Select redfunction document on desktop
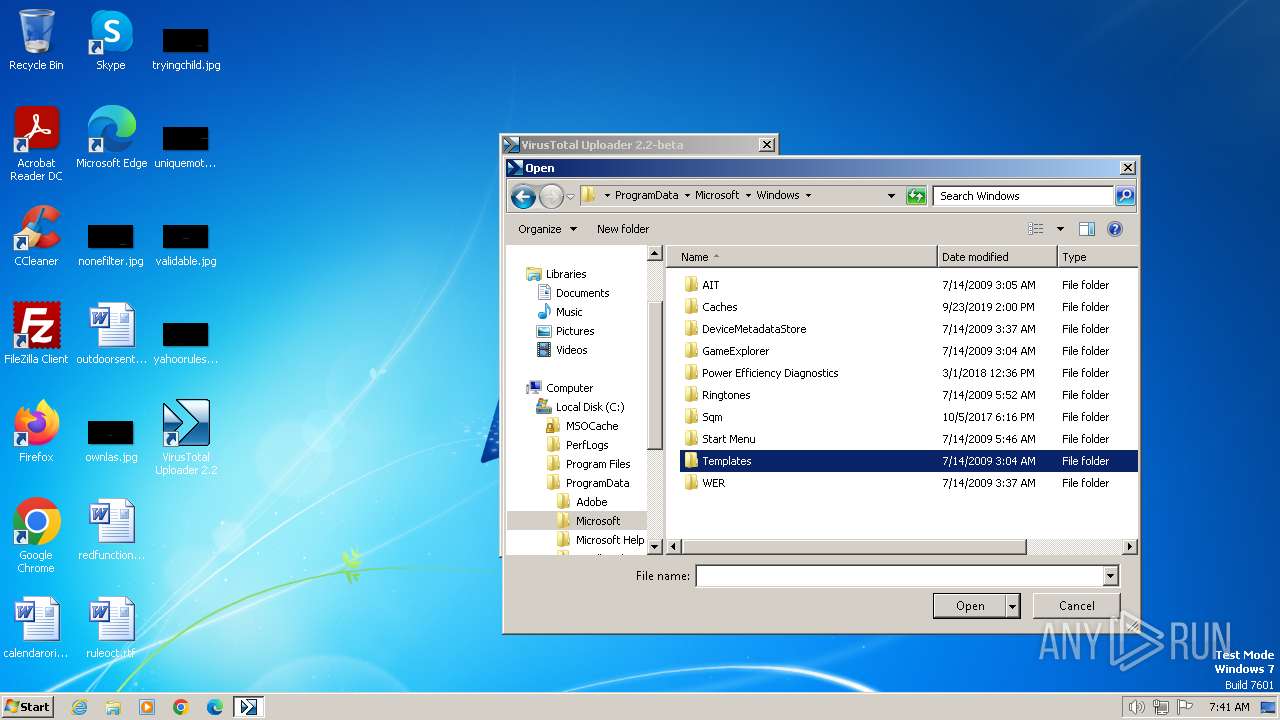Image resolution: width=1280 pixels, height=720 pixels. pos(111,530)
